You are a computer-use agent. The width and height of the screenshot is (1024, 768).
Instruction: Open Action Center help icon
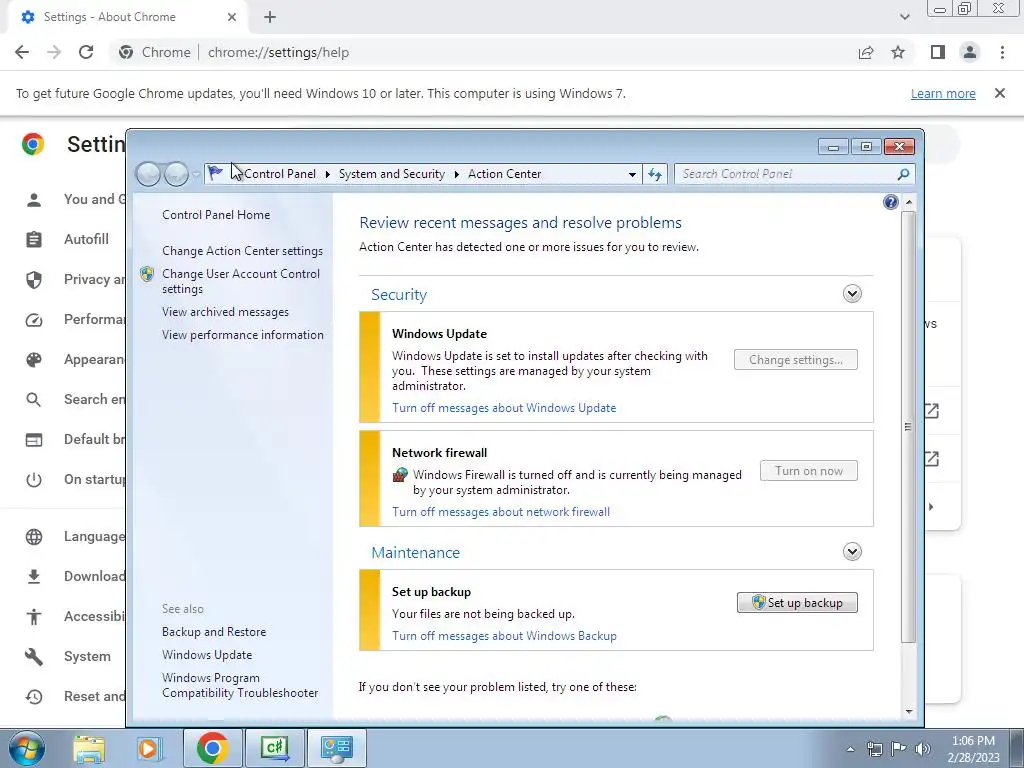(x=891, y=202)
